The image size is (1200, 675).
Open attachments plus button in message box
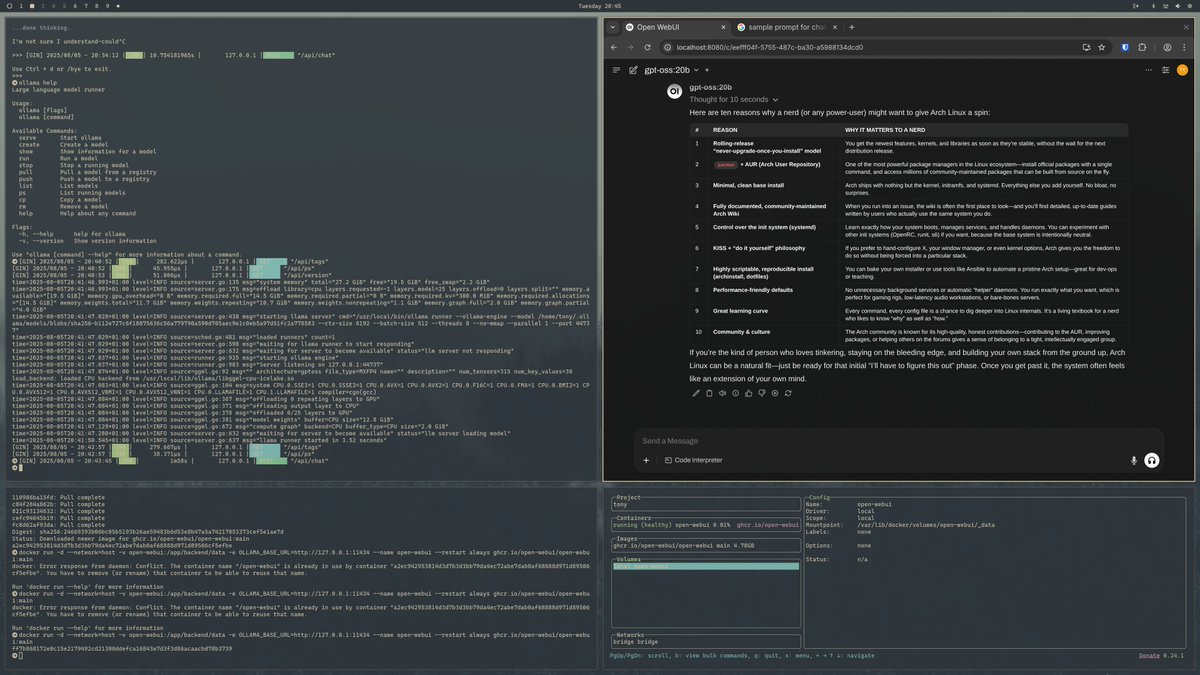click(646, 460)
